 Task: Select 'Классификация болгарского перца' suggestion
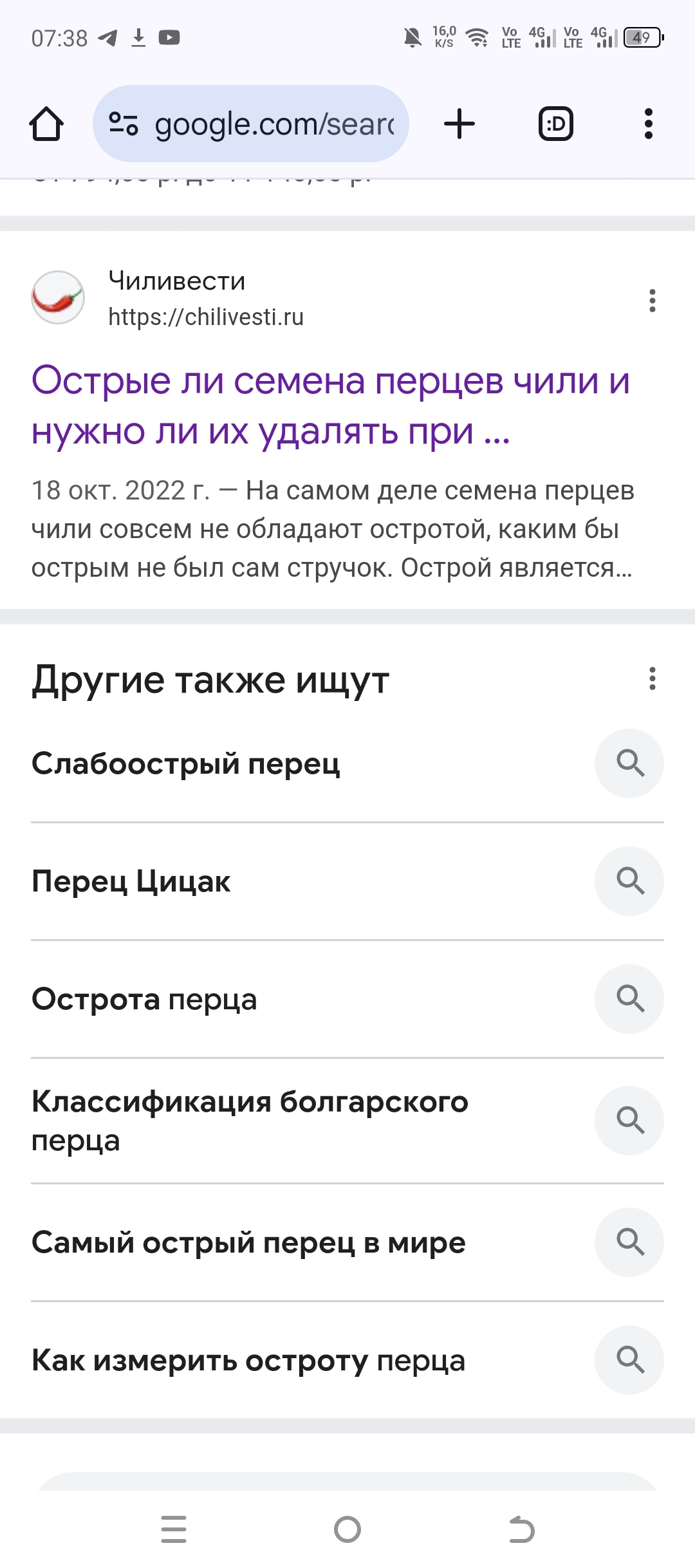click(250, 1121)
